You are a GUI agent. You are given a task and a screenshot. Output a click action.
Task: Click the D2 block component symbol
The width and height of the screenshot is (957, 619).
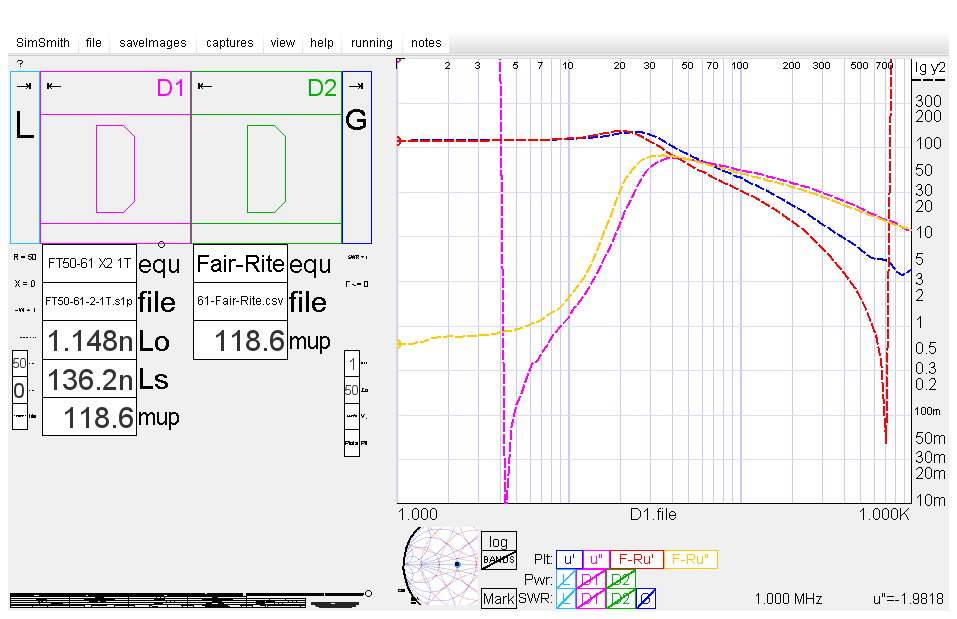pyautogui.click(x=266, y=169)
